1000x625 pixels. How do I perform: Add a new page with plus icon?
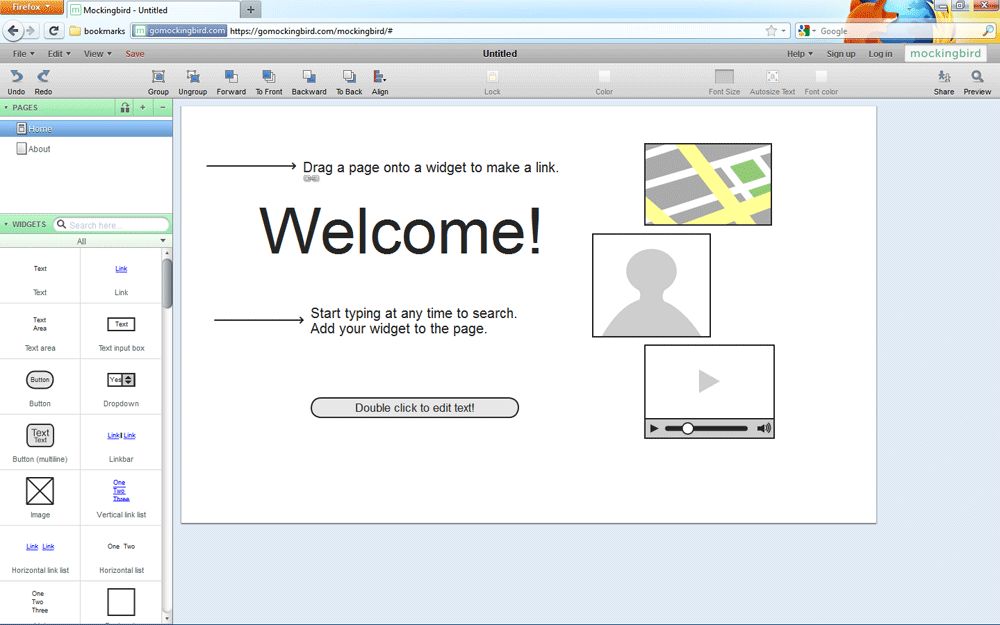[x=143, y=107]
